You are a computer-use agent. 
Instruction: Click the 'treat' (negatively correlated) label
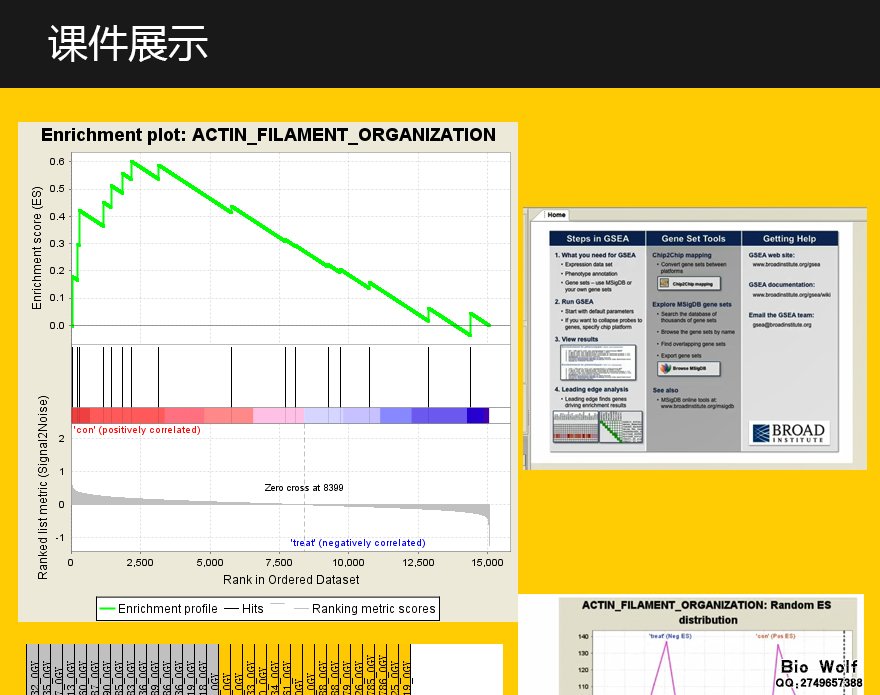[358, 543]
